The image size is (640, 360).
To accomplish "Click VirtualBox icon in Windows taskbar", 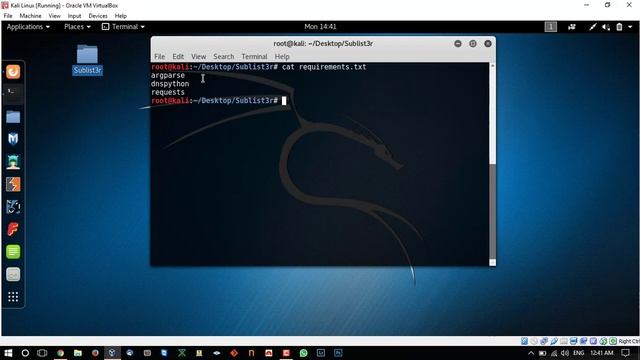I will click(x=112, y=353).
